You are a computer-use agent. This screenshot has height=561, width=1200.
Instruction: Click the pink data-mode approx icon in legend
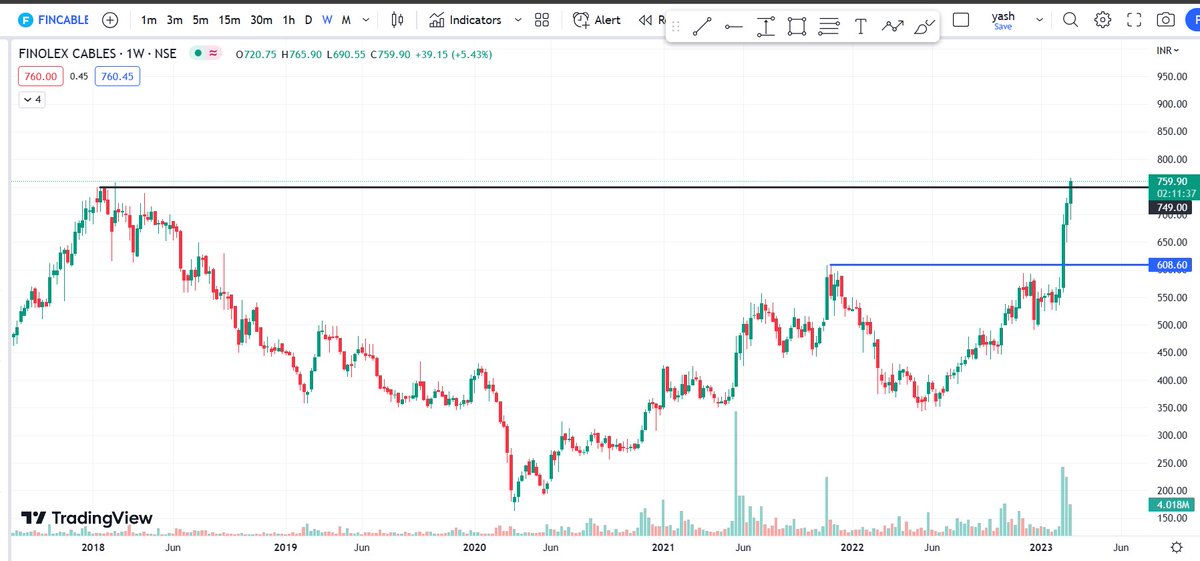[214, 54]
